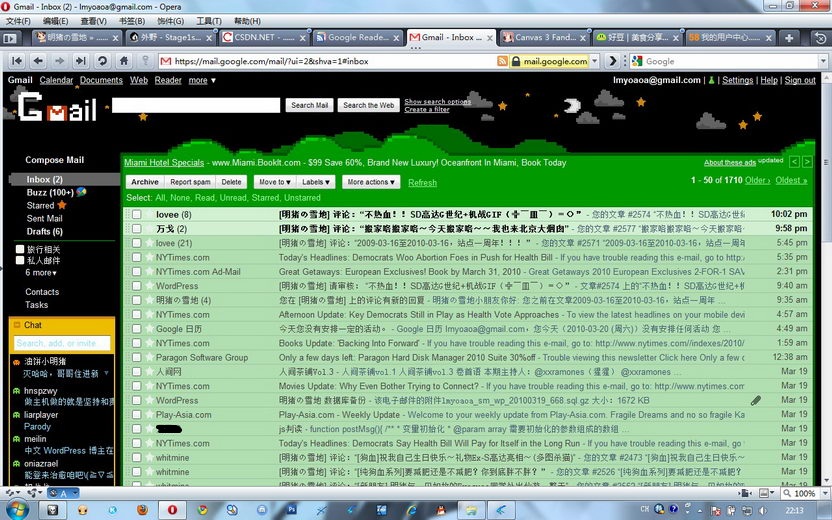Click the star next to NYTimes.com Ad-Mail
This screenshot has width=832, height=520.
pos(149,272)
